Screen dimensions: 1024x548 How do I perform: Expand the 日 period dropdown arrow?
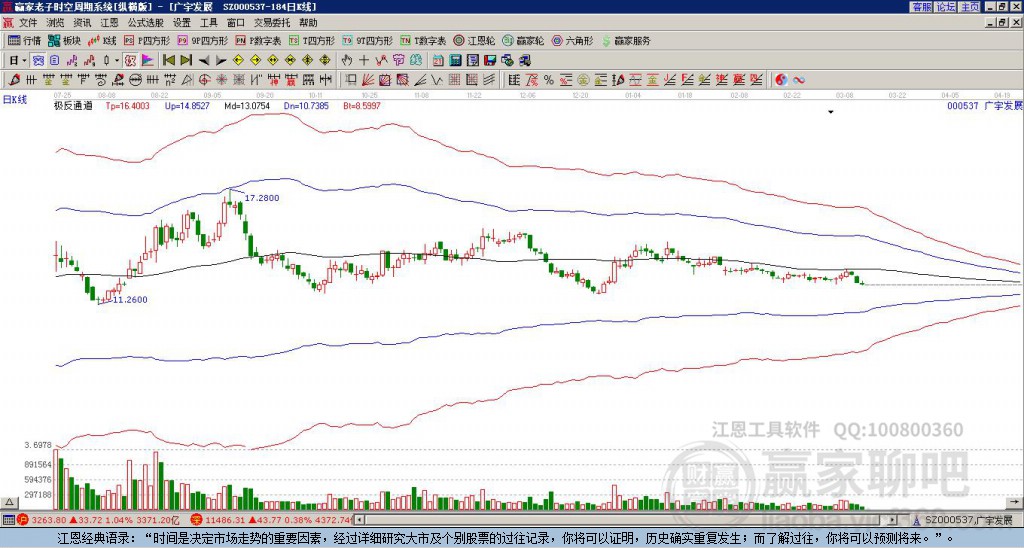click(24, 60)
